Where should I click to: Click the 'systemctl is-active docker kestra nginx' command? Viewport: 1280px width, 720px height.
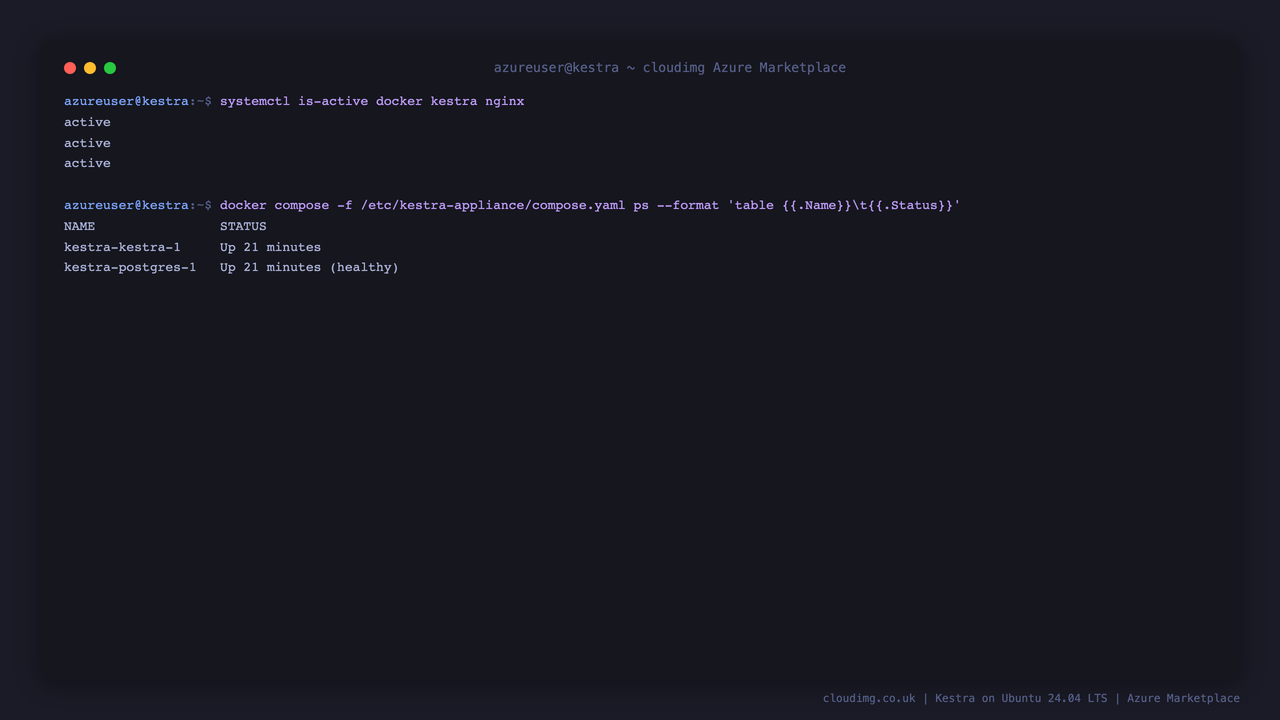coord(372,101)
